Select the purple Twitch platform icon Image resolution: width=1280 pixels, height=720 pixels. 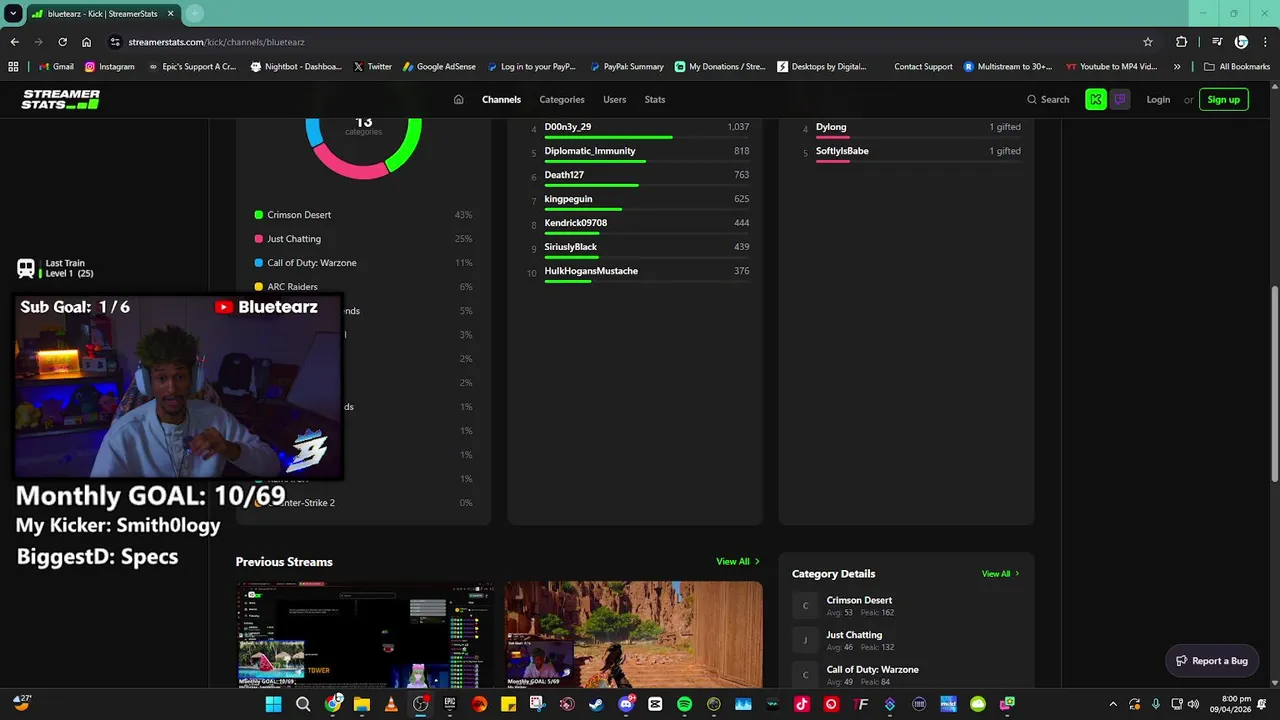pyautogui.click(x=1120, y=100)
